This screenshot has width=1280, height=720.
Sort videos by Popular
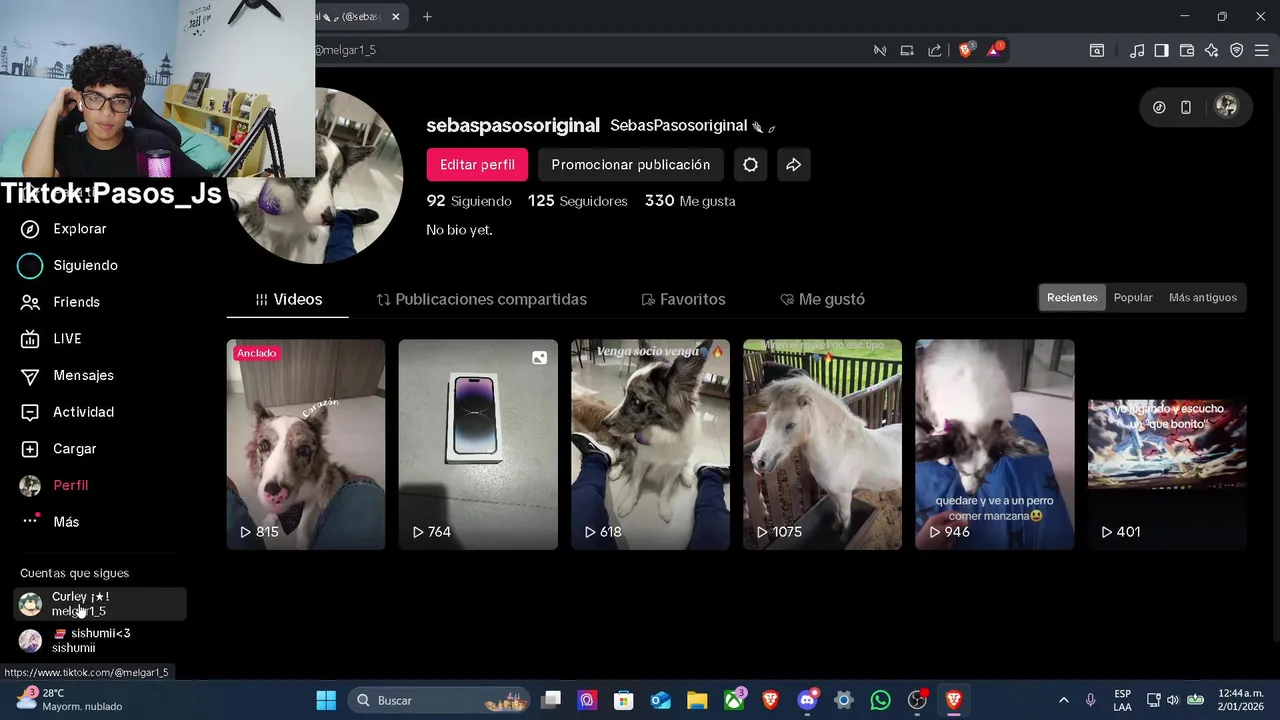coord(1133,298)
